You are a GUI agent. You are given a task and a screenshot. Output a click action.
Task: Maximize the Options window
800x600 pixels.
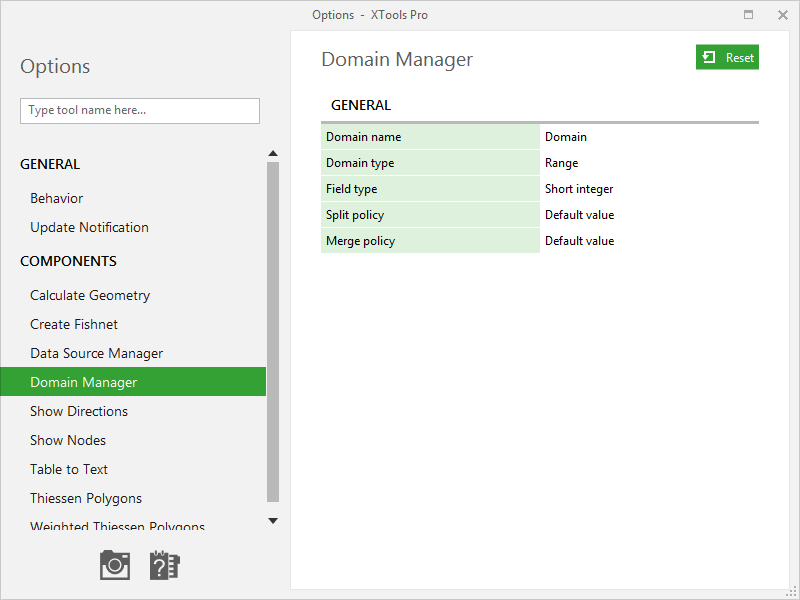748,15
